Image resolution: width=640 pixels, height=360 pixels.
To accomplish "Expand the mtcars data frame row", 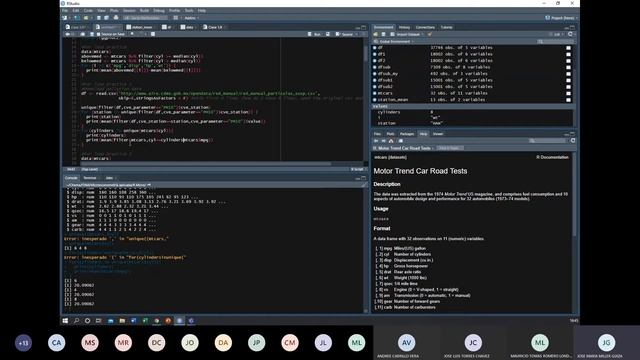I will tap(375, 93).
